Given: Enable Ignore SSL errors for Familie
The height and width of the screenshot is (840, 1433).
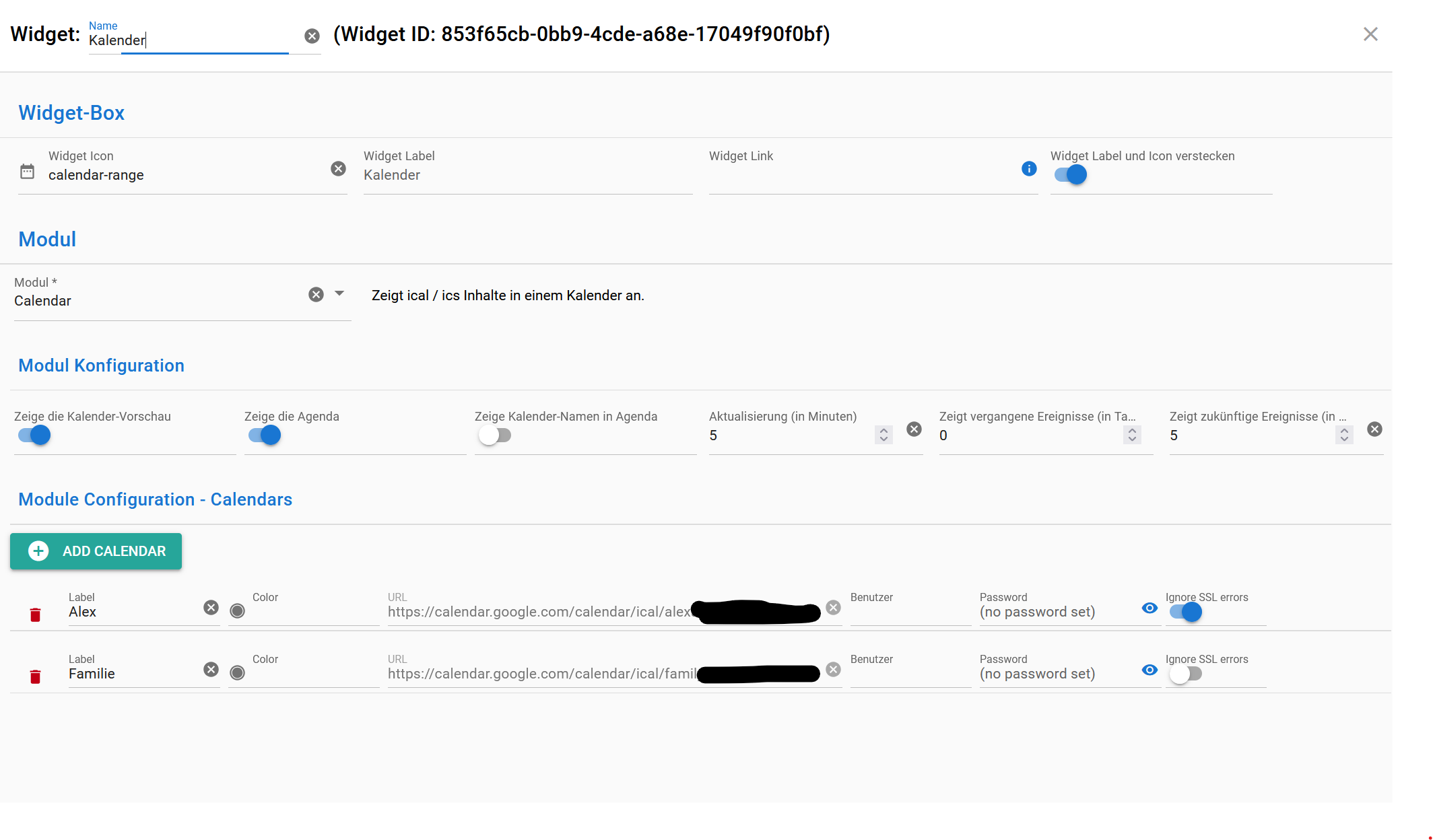Looking at the screenshot, I should 1185,674.
